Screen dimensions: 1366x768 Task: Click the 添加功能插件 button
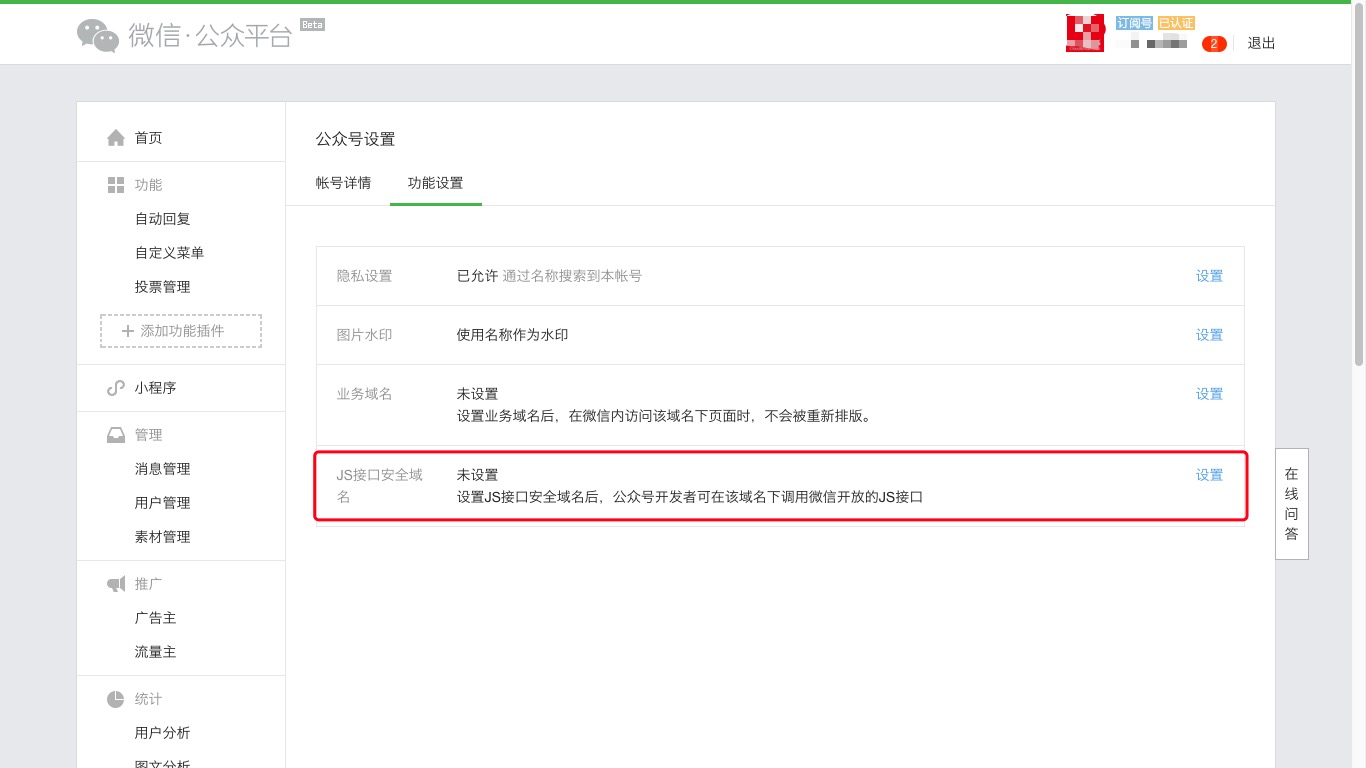pyautogui.click(x=181, y=331)
